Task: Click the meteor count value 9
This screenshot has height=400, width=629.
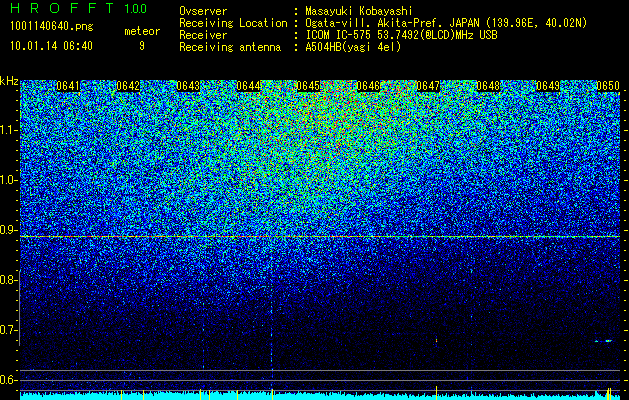Action: [x=142, y=46]
